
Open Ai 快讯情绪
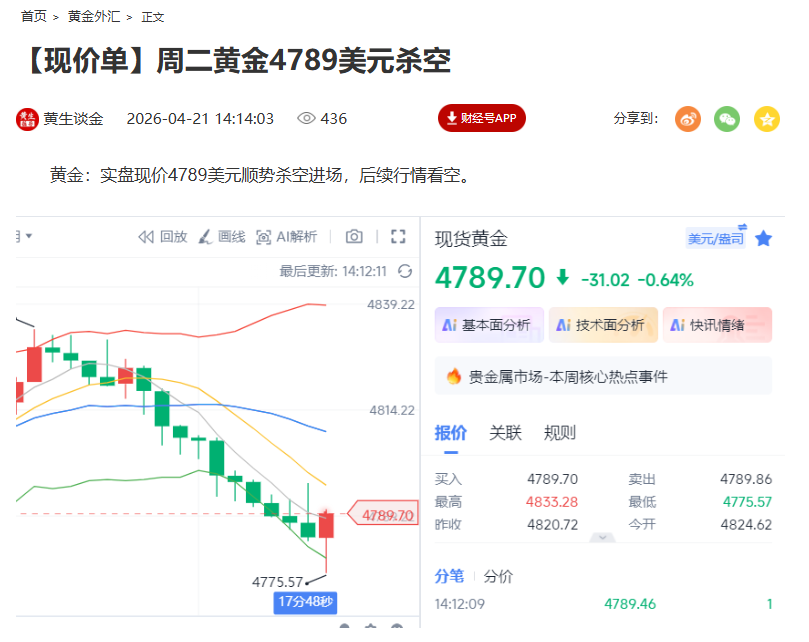coord(717,325)
